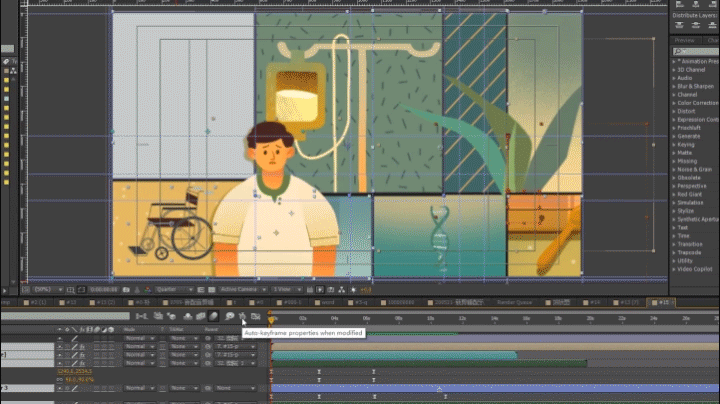
Task: Click the position value 1240.0, 2534.5
Action: click(74, 371)
